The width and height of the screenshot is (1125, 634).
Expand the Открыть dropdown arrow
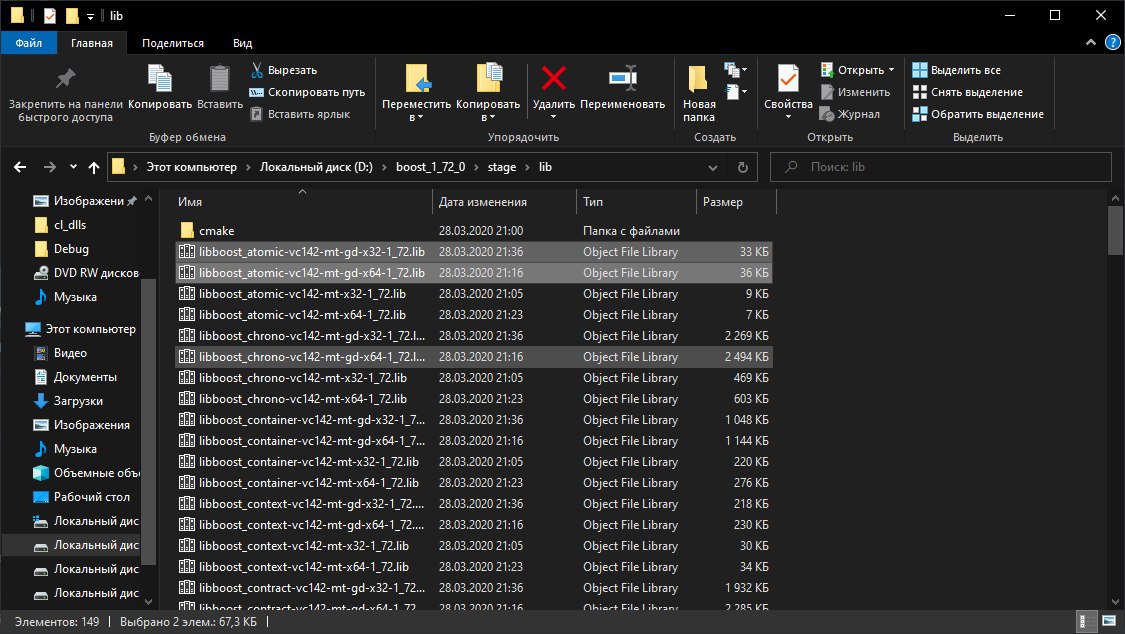click(891, 70)
